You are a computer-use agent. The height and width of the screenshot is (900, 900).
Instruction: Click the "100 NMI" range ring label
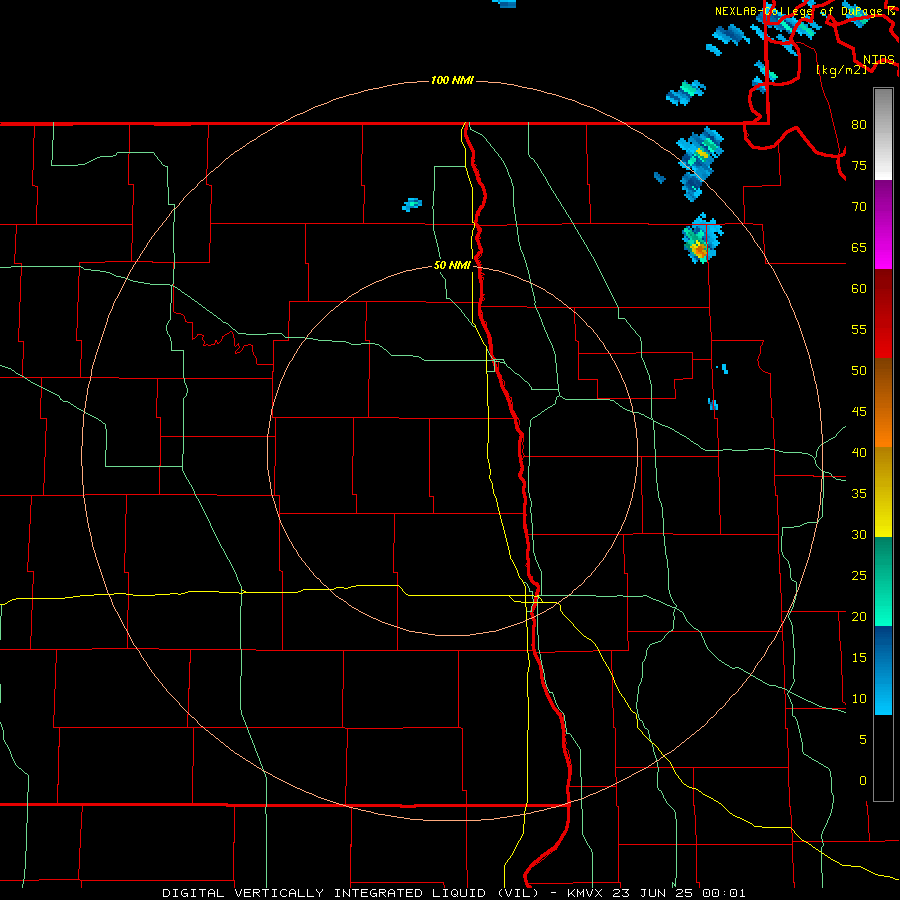pyautogui.click(x=452, y=80)
